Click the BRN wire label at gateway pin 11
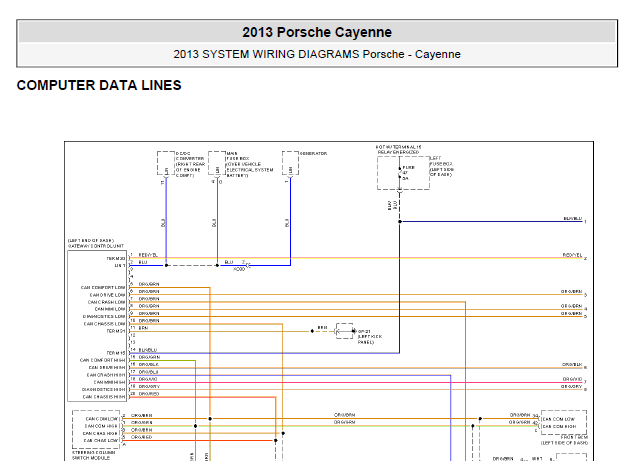 click(x=143, y=328)
